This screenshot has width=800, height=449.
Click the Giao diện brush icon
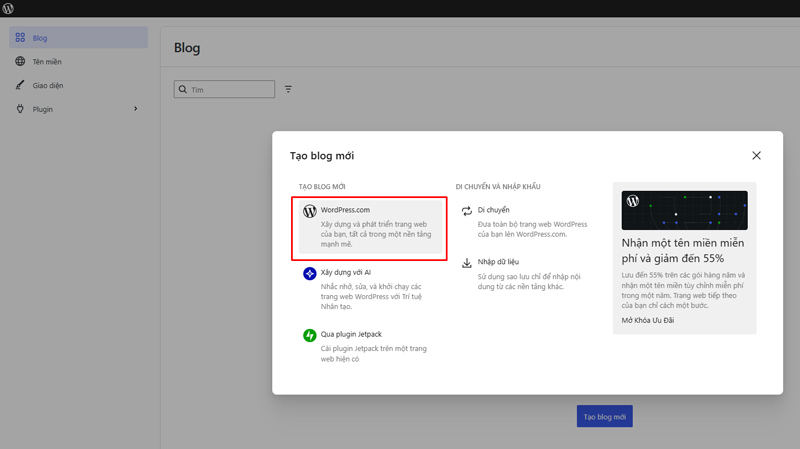click(20, 85)
